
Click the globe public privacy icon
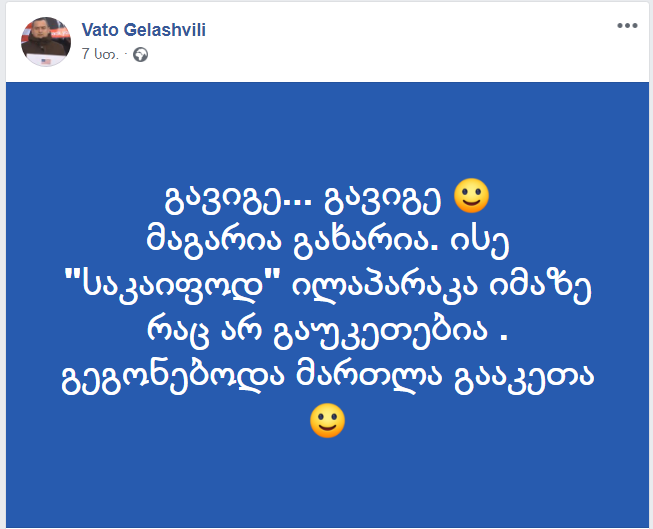click(140, 55)
